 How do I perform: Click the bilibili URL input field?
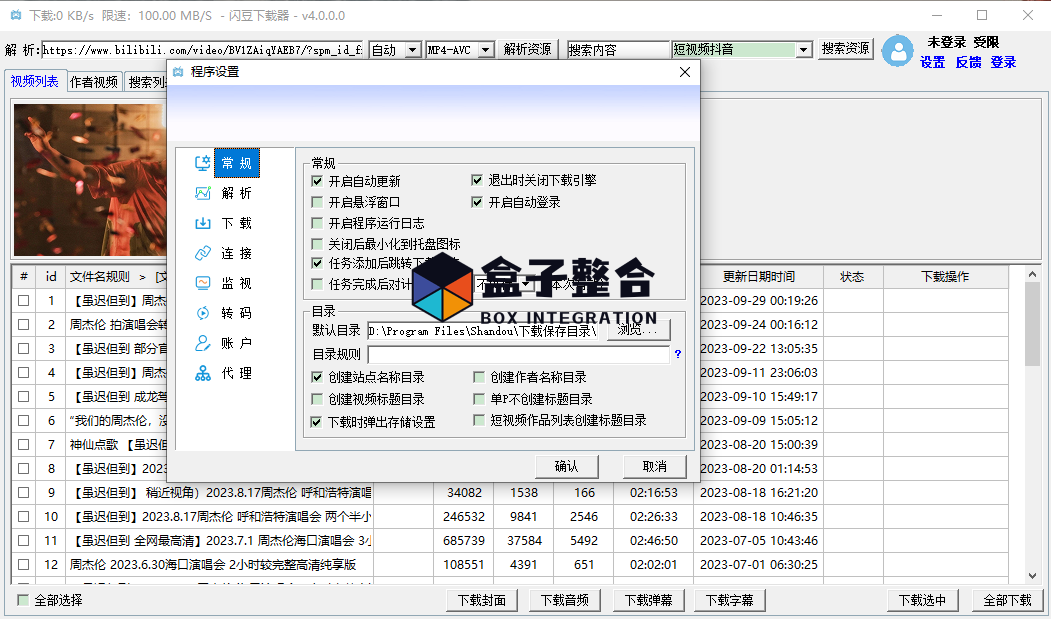tap(202, 50)
